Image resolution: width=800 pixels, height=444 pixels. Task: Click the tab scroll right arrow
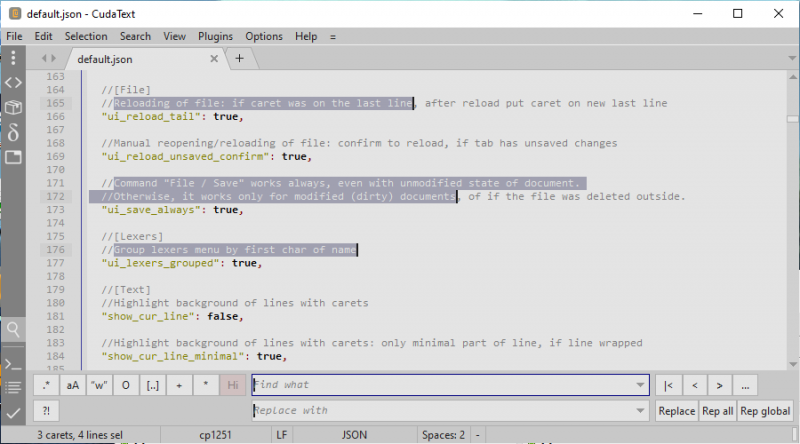[53, 58]
